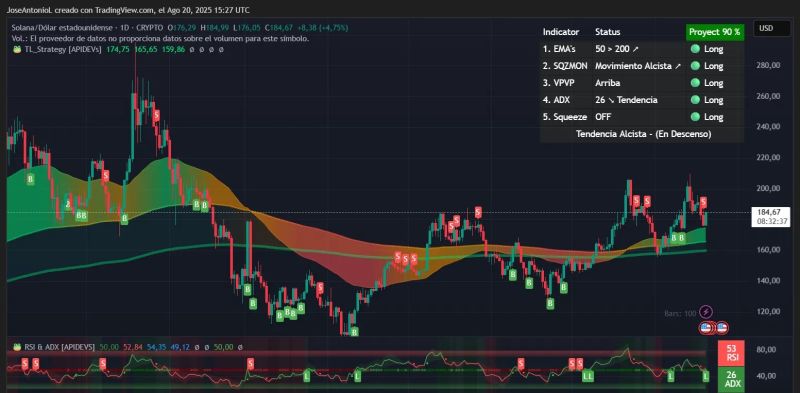Click the Movimiento Alcista status cell
The height and width of the screenshot is (393, 800).
point(638,66)
